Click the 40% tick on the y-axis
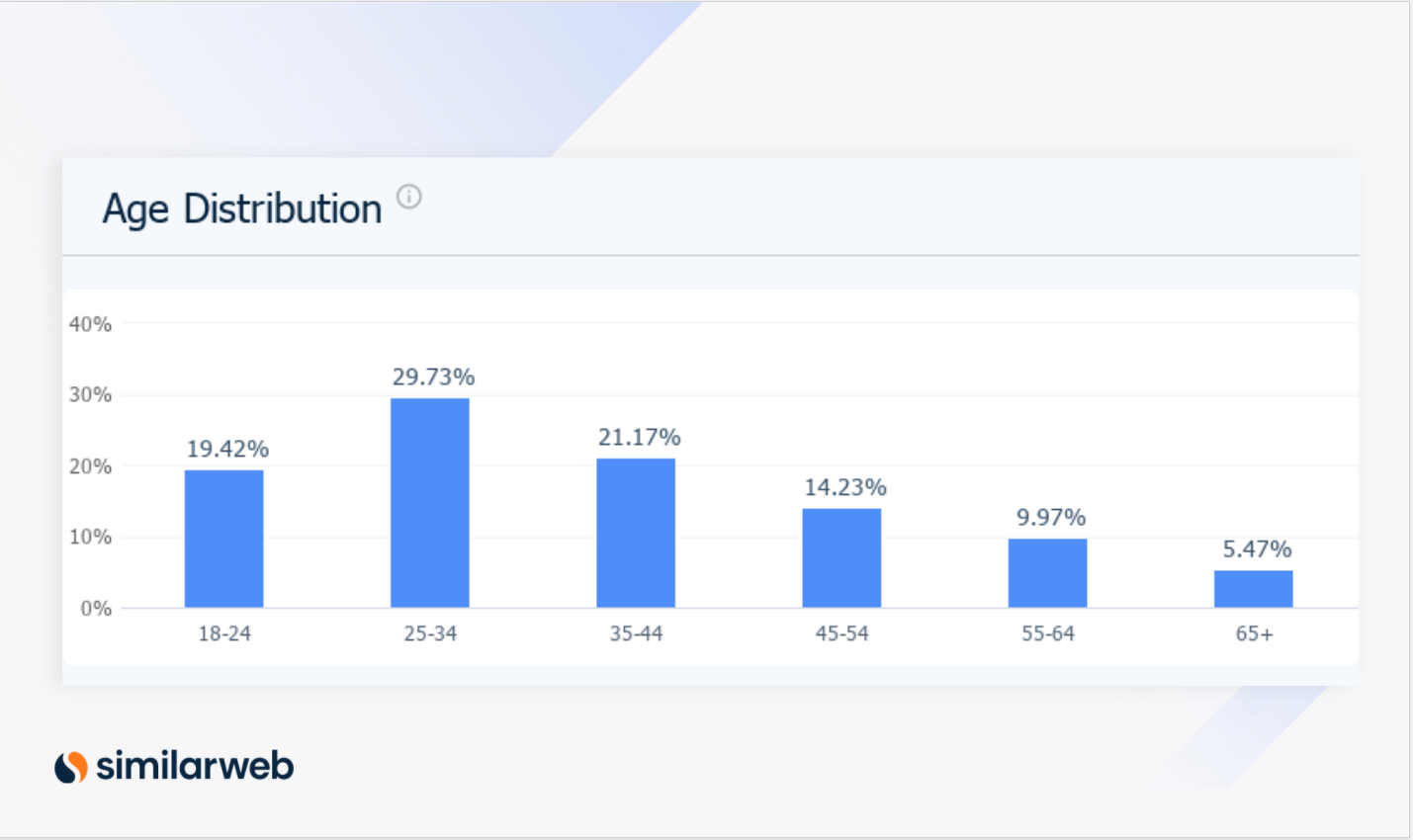This screenshot has height=840, width=1413. pyautogui.click(x=92, y=324)
